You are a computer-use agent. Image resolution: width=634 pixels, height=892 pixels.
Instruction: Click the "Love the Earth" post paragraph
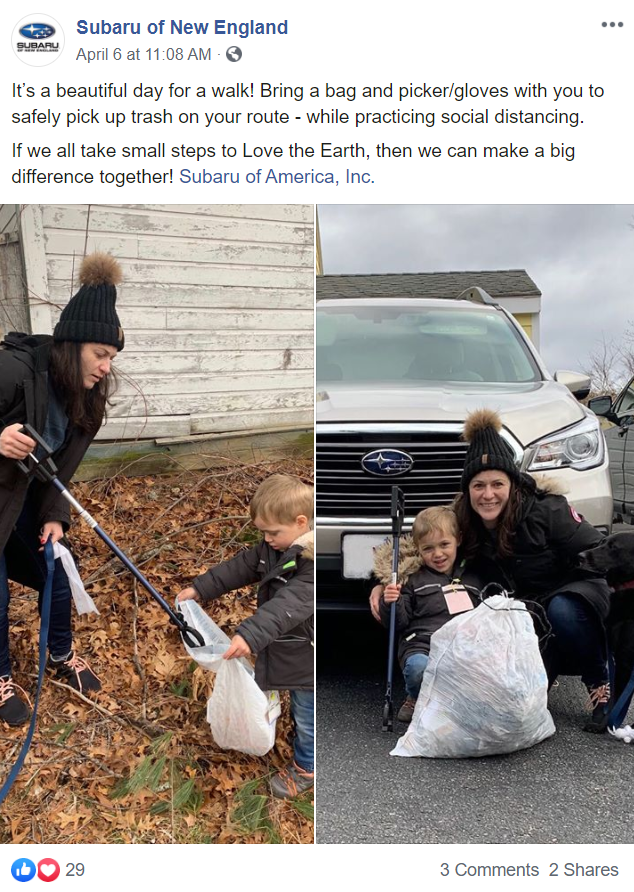(x=293, y=163)
